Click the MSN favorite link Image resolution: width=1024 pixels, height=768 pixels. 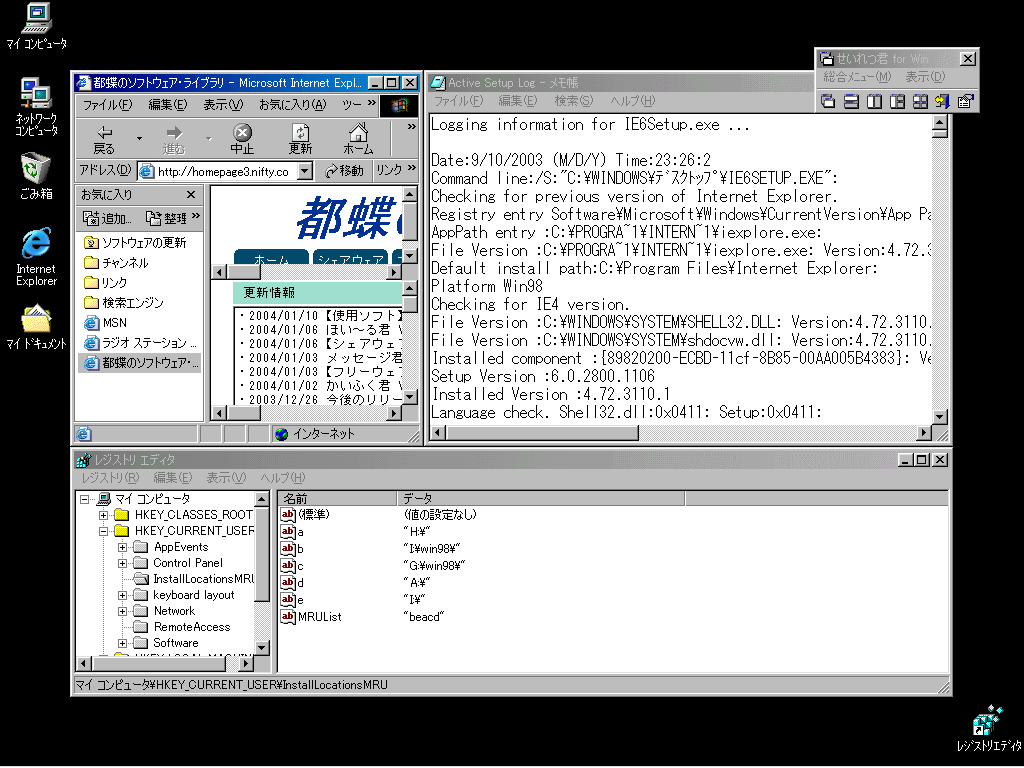106,323
